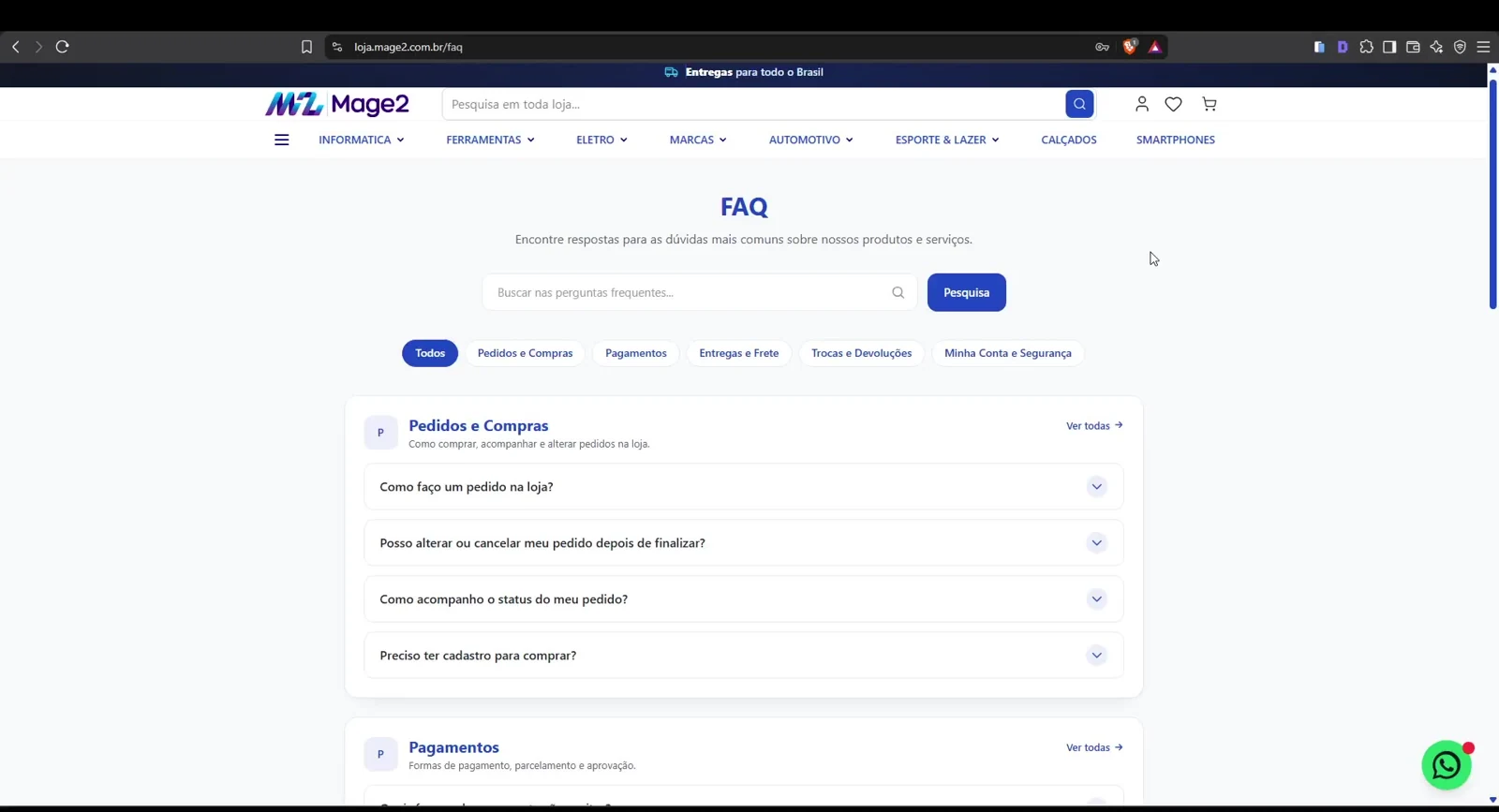Click the 'Pagamentos' section heading

tap(454, 747)
